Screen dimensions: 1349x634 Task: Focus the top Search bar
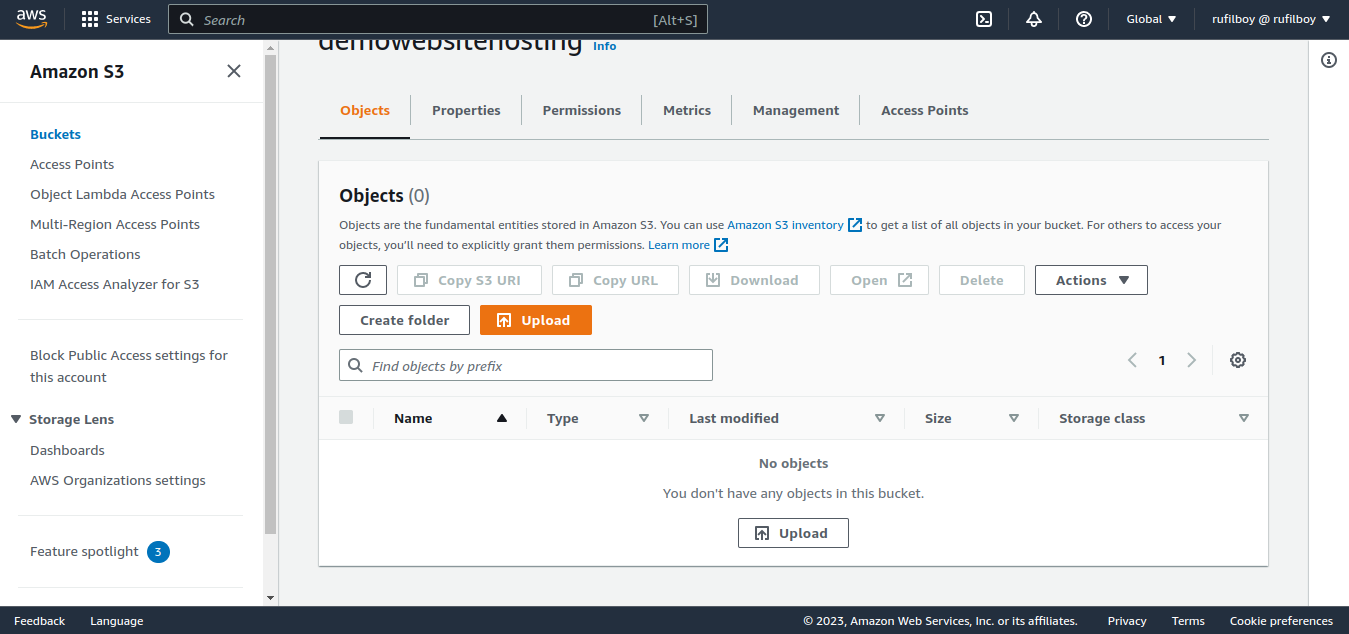click(438, 19)
